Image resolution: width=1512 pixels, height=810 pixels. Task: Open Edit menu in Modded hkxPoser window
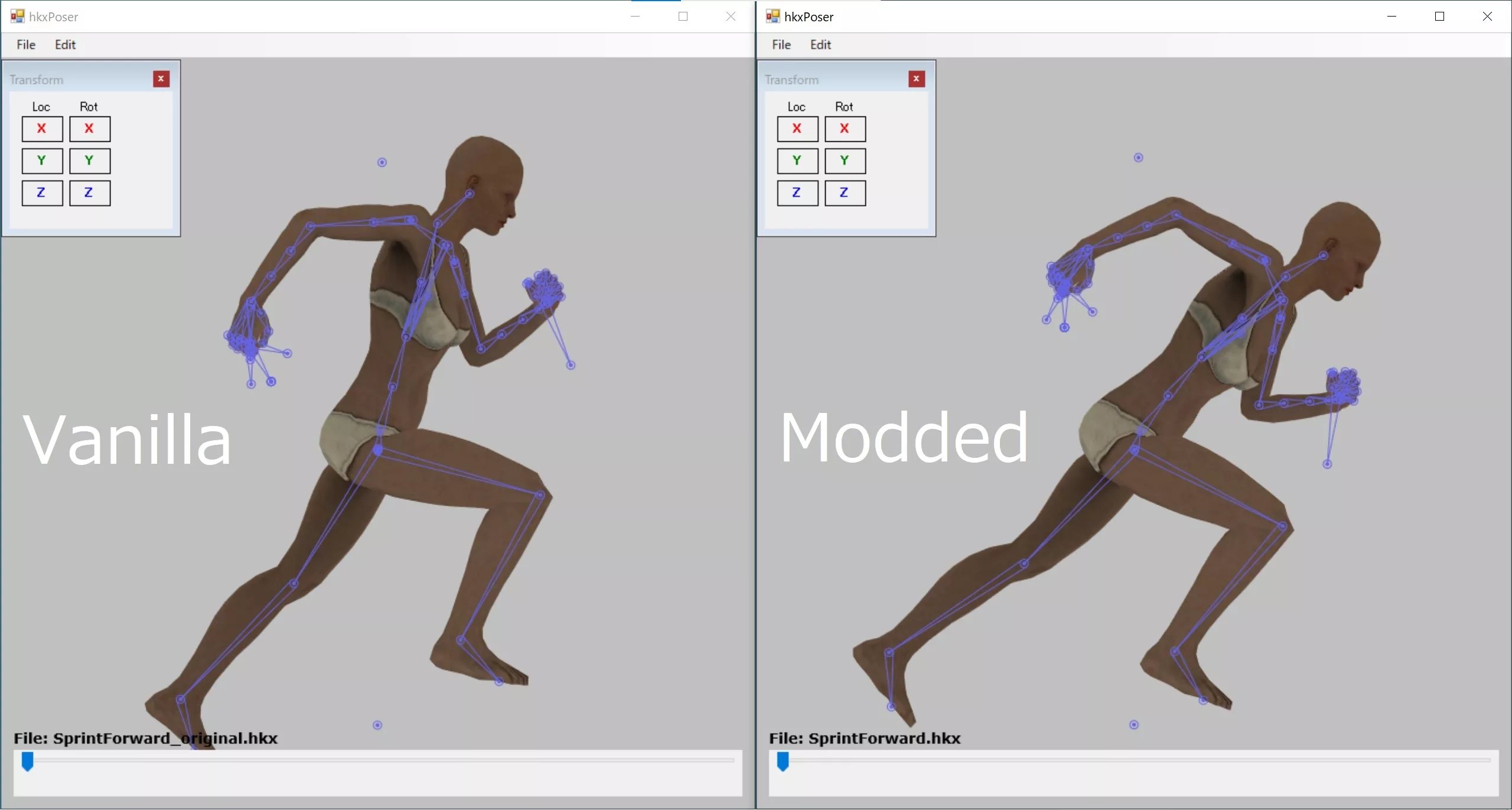[x=820, y=45]
